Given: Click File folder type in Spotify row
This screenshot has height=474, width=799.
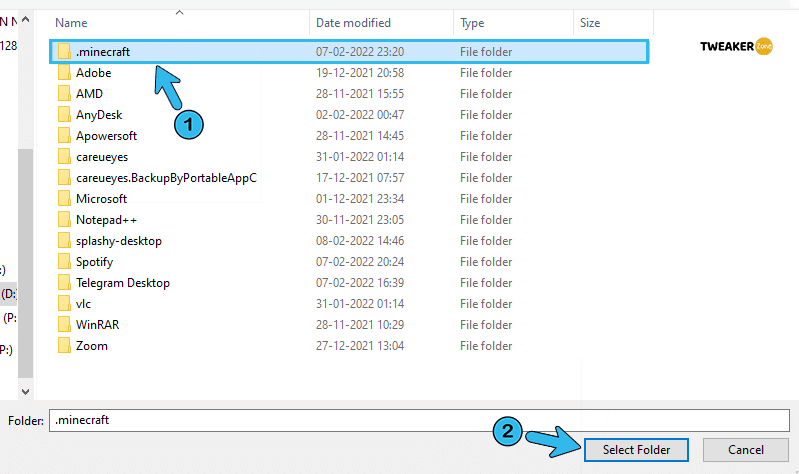Looking at the screenshot, I should coord(486,261).
